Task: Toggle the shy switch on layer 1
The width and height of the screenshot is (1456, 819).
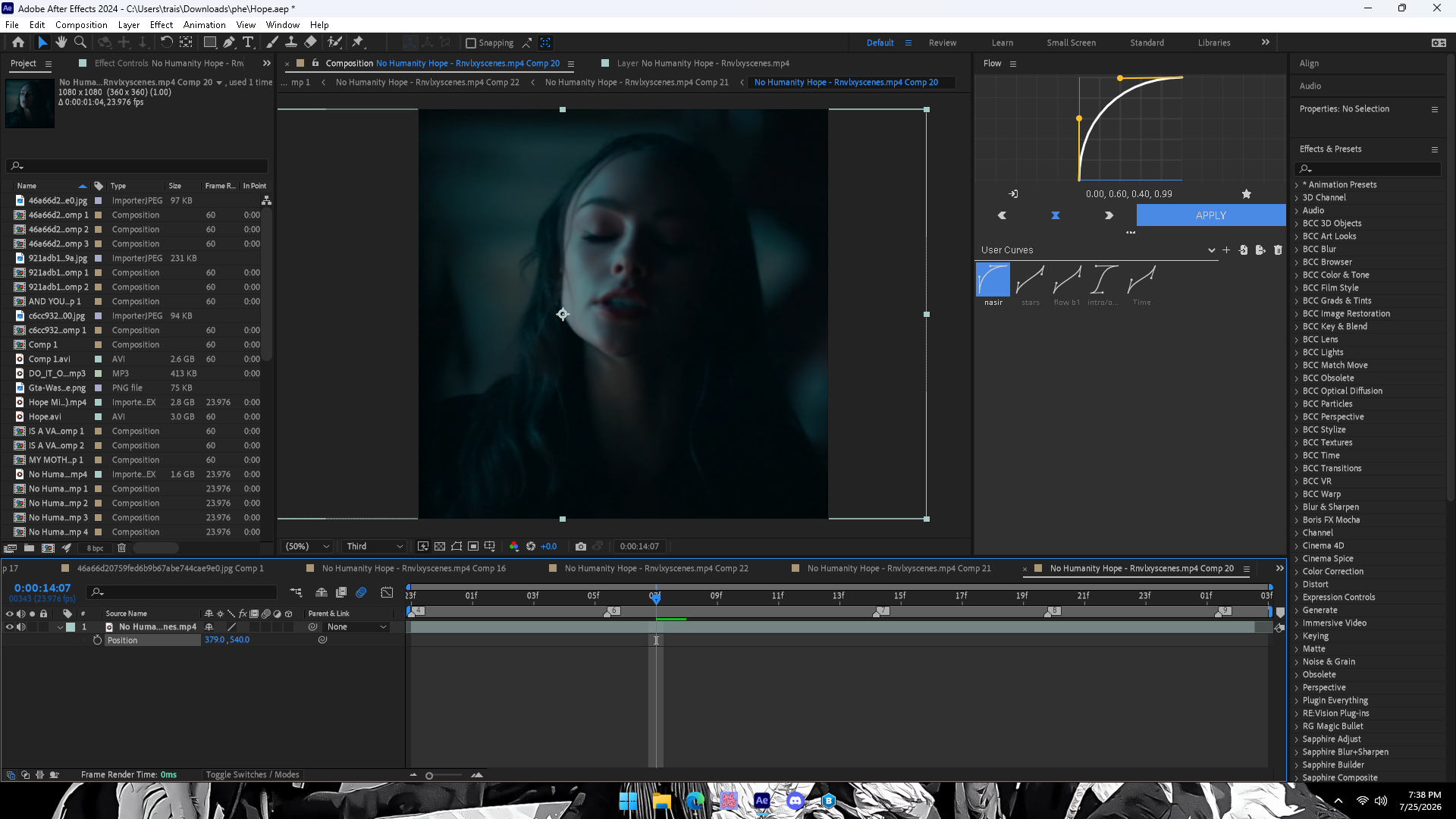Action: click(x=209, y=627)
